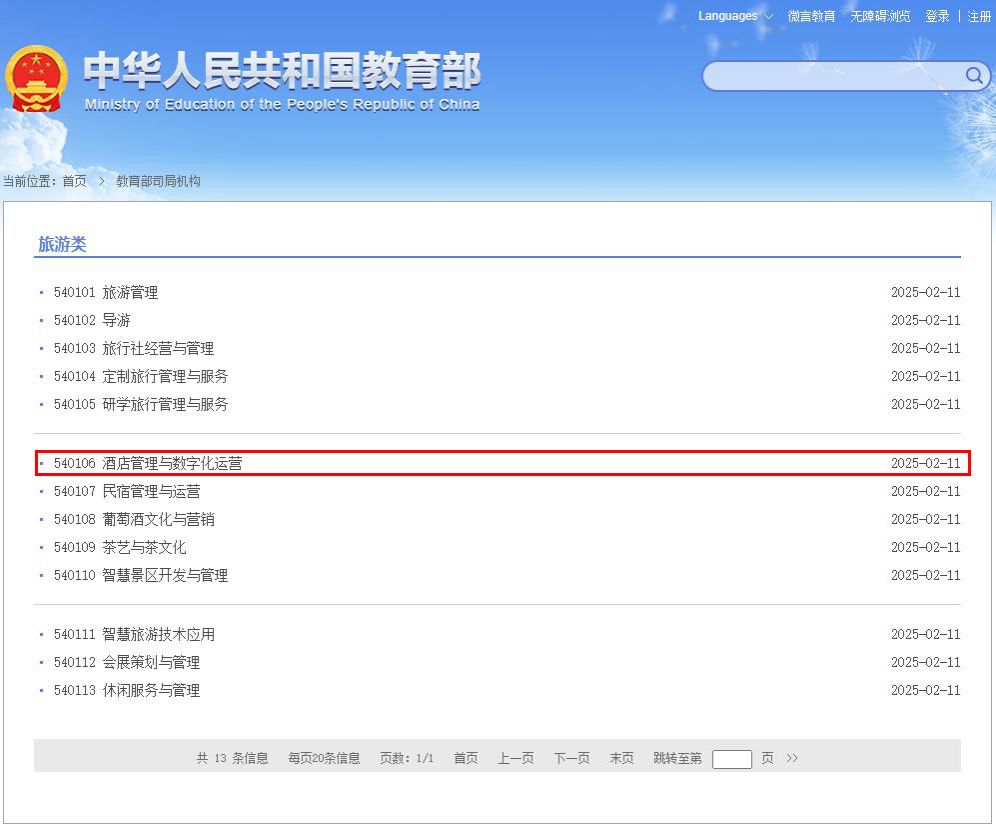Go to 首页 in breadcrumb
This screenshot has height=831, width=996.
(74, 181)
